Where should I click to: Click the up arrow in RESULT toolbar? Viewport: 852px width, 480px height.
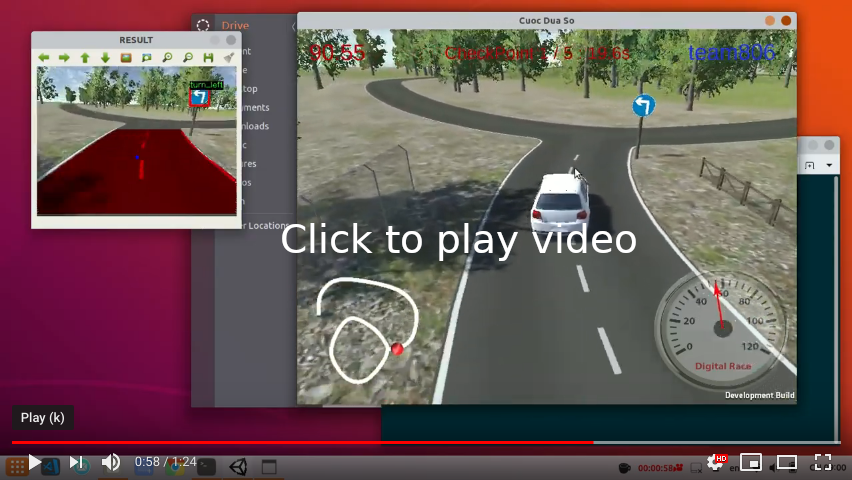85,58
